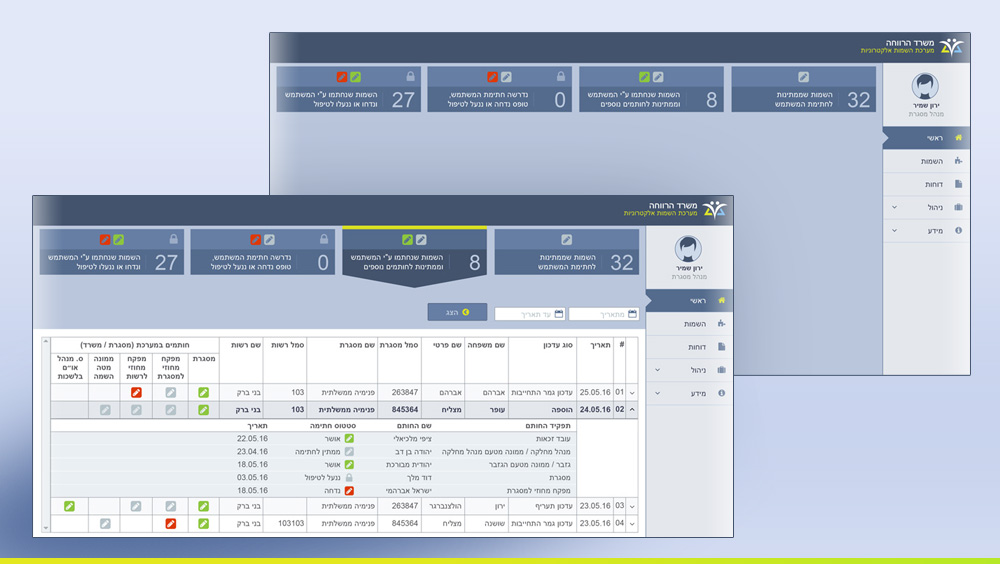The height and width of the screenshot is (564, 1000).
Task: Click lock icon on front window's 27 card
Action: coord(174,240)
